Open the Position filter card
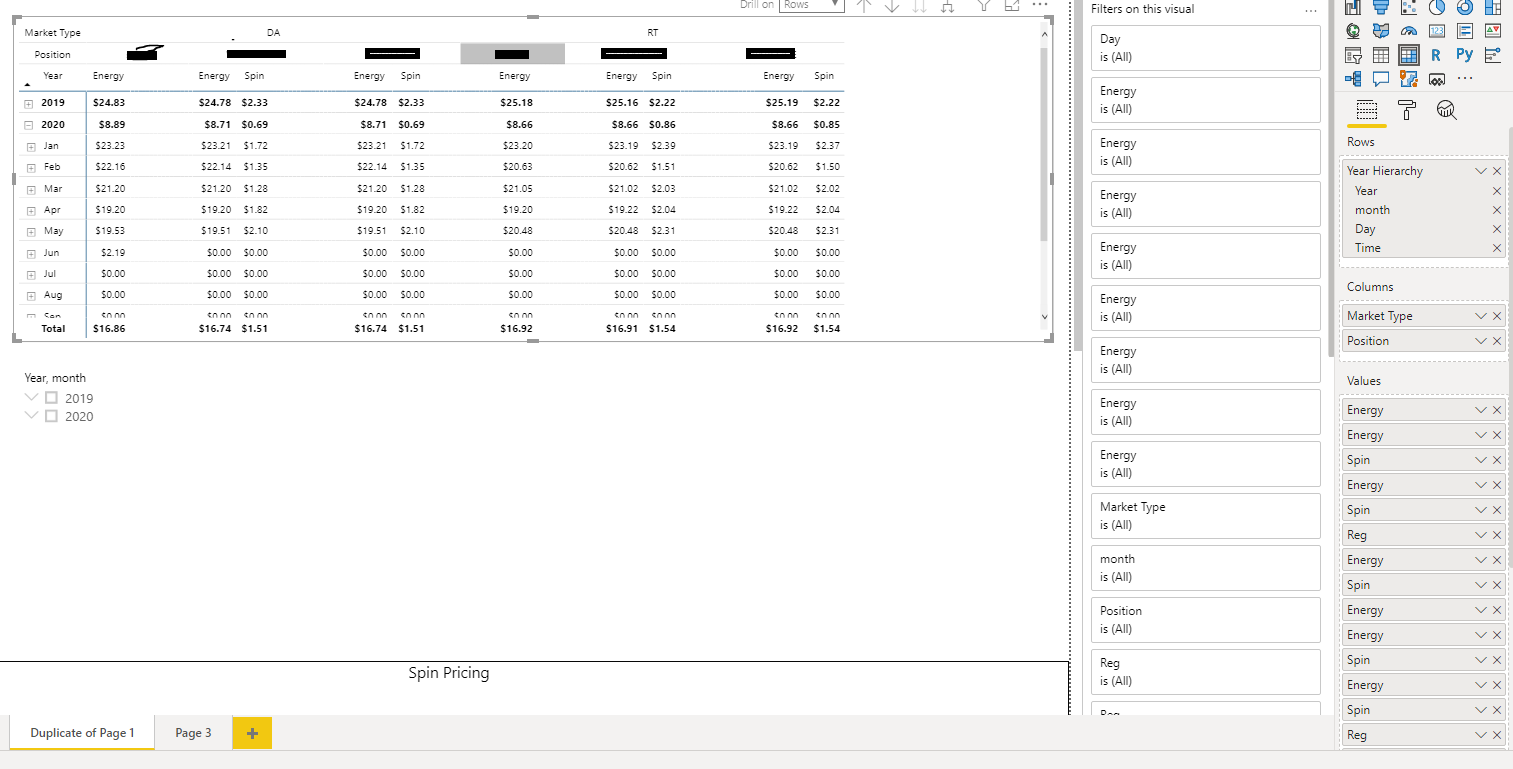This screenshot has height=769, width=1513. click(x=1206, y=620)
